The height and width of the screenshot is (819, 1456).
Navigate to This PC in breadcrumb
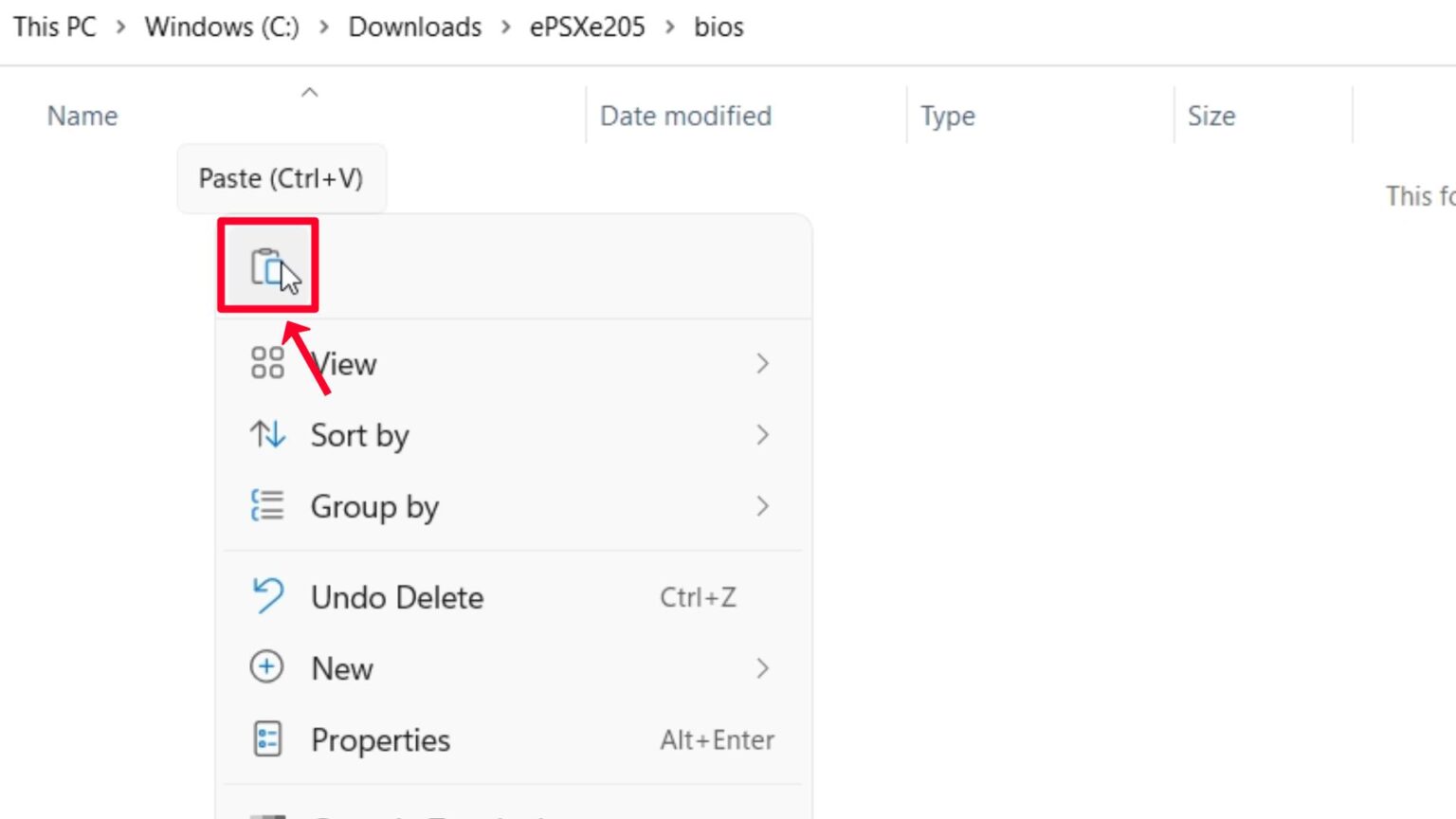coord(55,27)
